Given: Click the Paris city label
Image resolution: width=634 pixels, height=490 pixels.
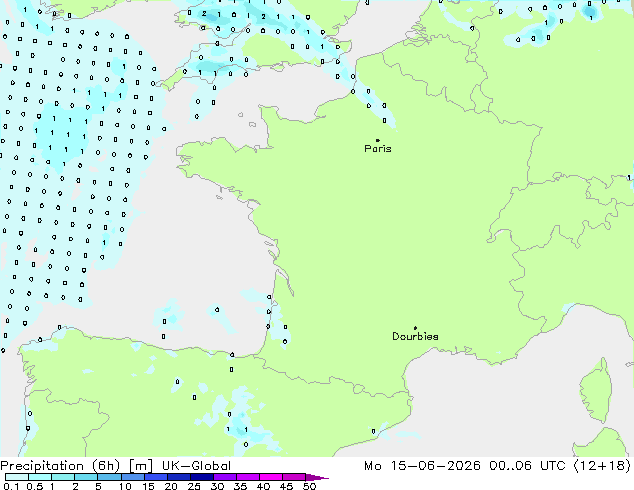Looking at the screenshot, I should pos(378,149).
